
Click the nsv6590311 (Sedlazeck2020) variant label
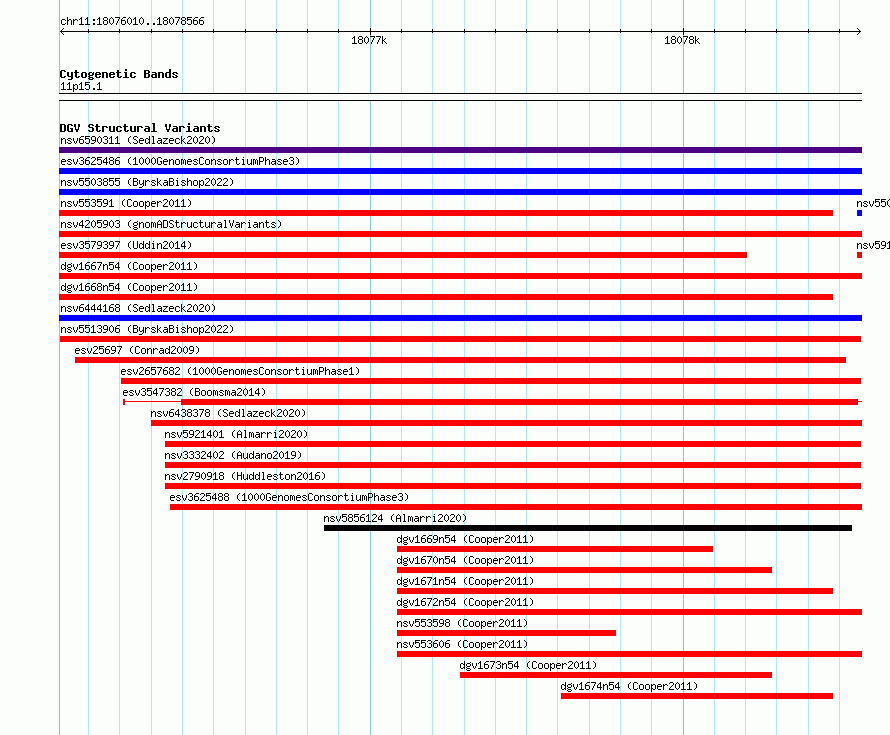[138, 140]
